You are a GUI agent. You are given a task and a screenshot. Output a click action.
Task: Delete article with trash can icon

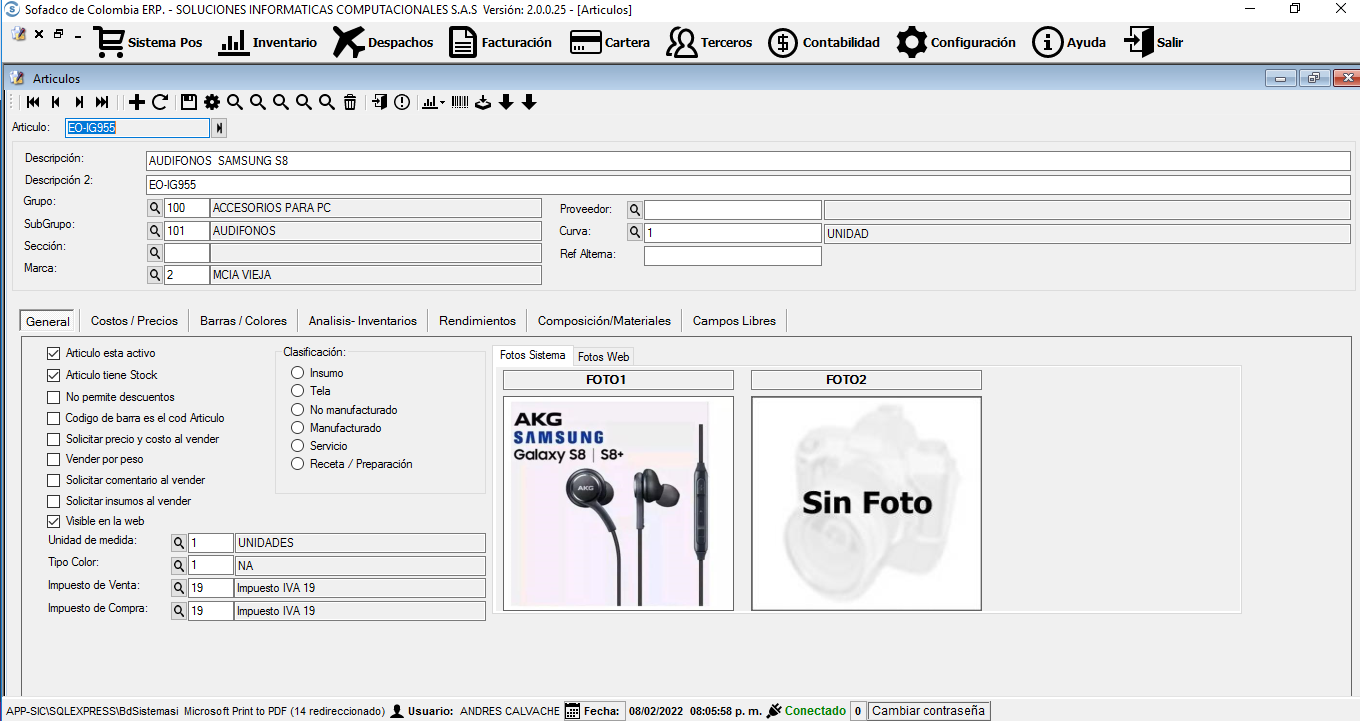click(x=350, y=102)
